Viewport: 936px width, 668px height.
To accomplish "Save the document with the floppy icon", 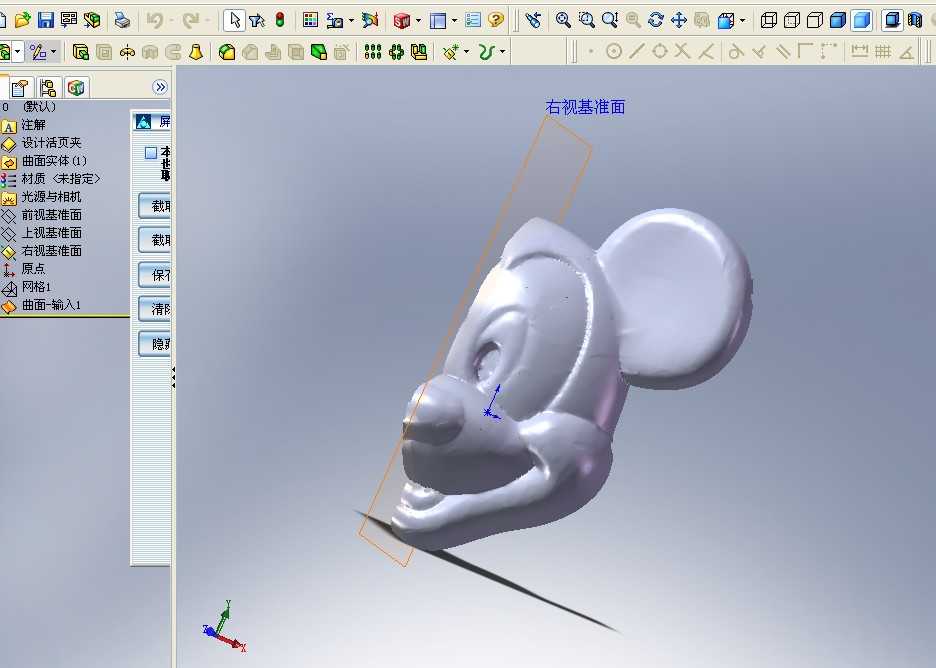I will 45,20.
